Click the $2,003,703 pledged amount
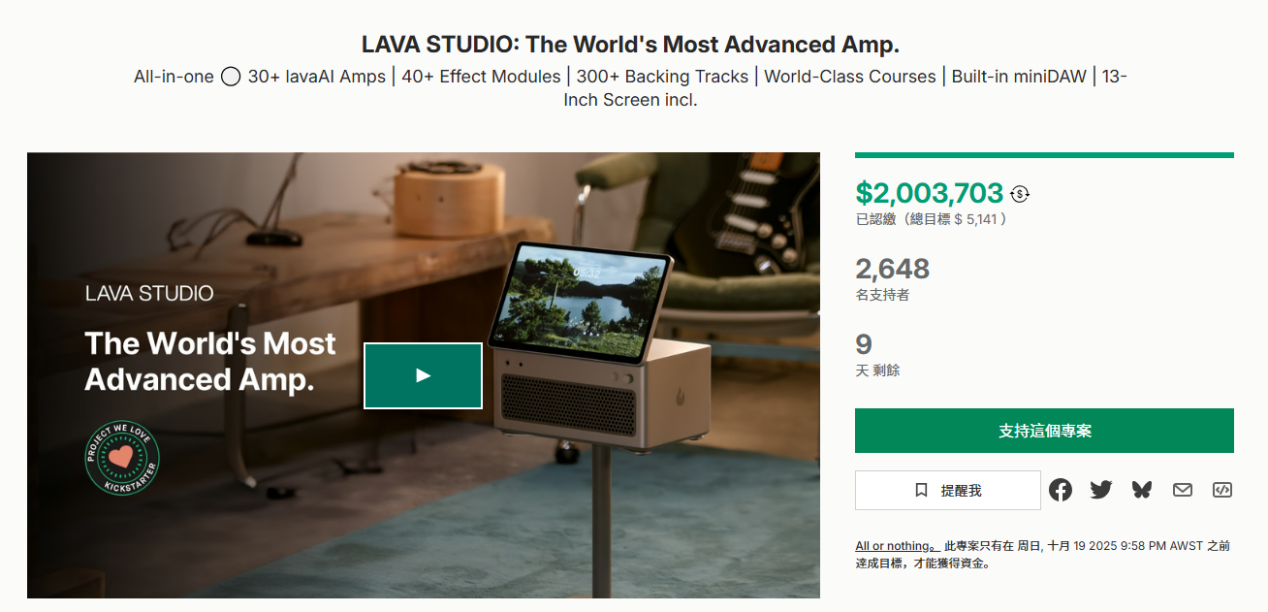Screen dimensions: 1268x612 pos(929,193)
